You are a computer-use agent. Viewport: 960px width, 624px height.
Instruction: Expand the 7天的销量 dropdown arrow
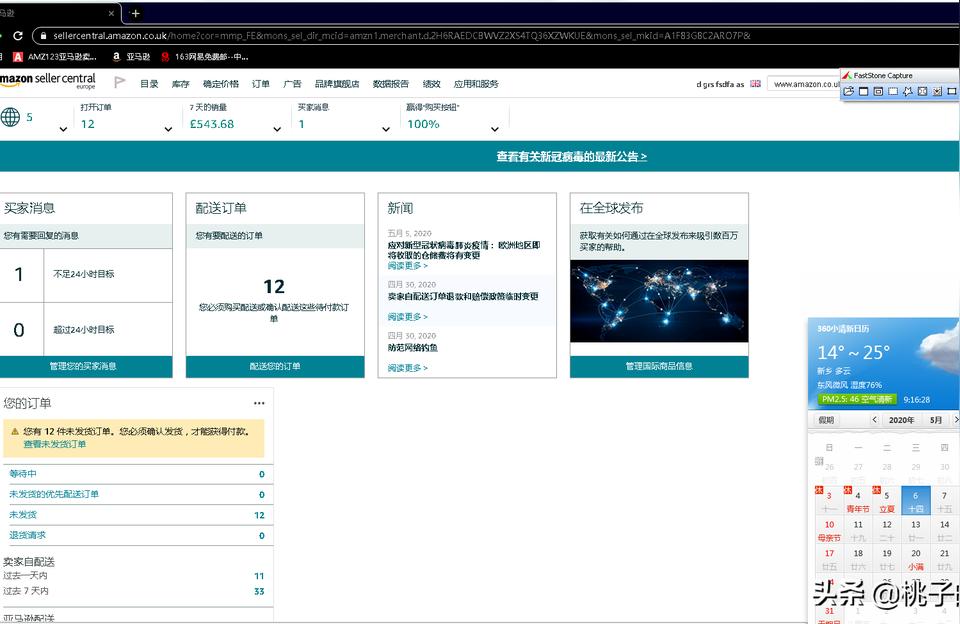point(277,129)
